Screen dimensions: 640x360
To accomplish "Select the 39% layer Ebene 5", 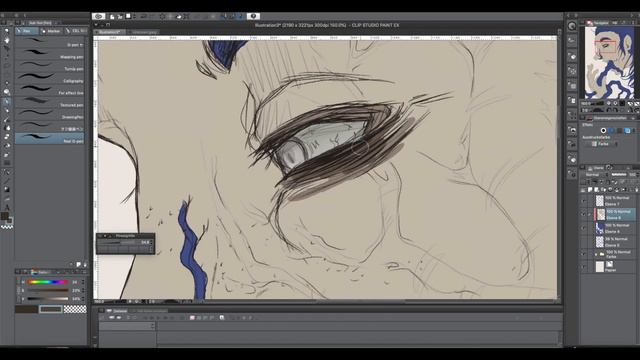I will point(615,242).
